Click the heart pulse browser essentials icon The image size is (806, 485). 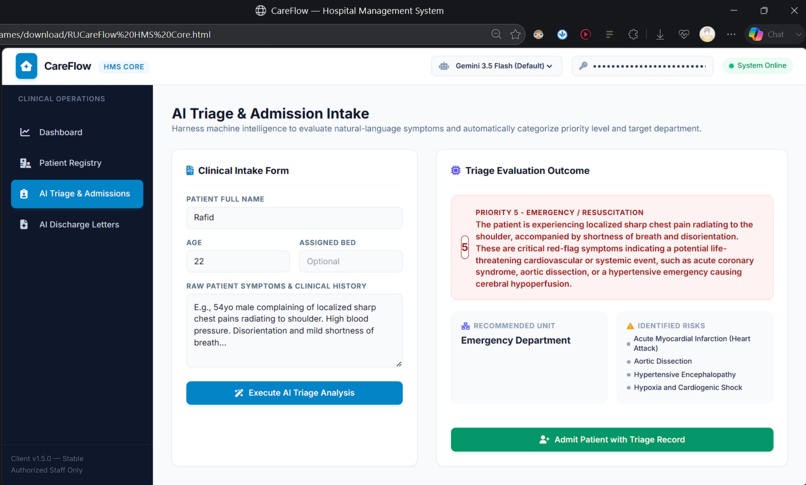pos(684,34)
